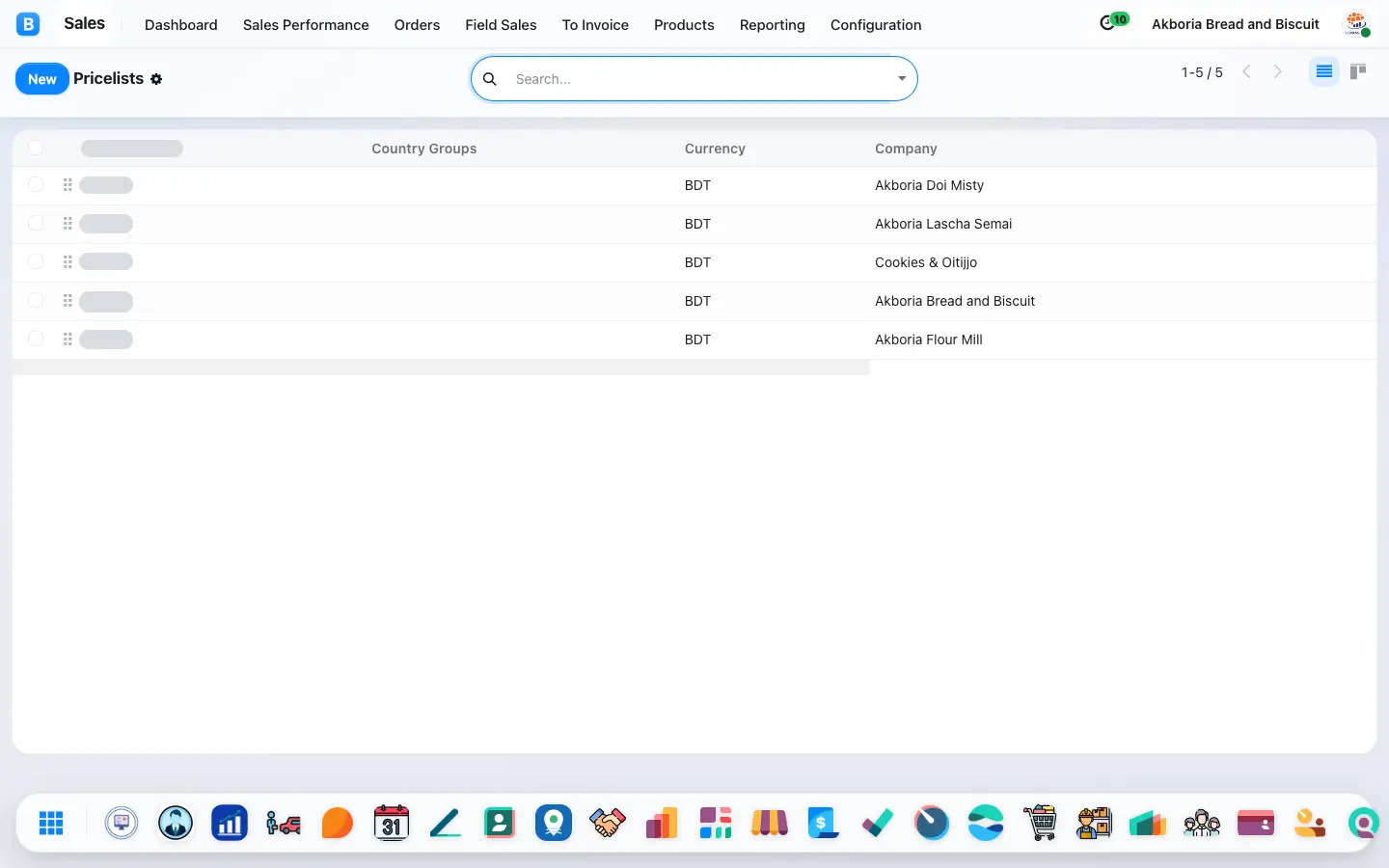Open the dollar sign invoicing app
This screenshot has width=1389, height=868.
tap(824, 823)
